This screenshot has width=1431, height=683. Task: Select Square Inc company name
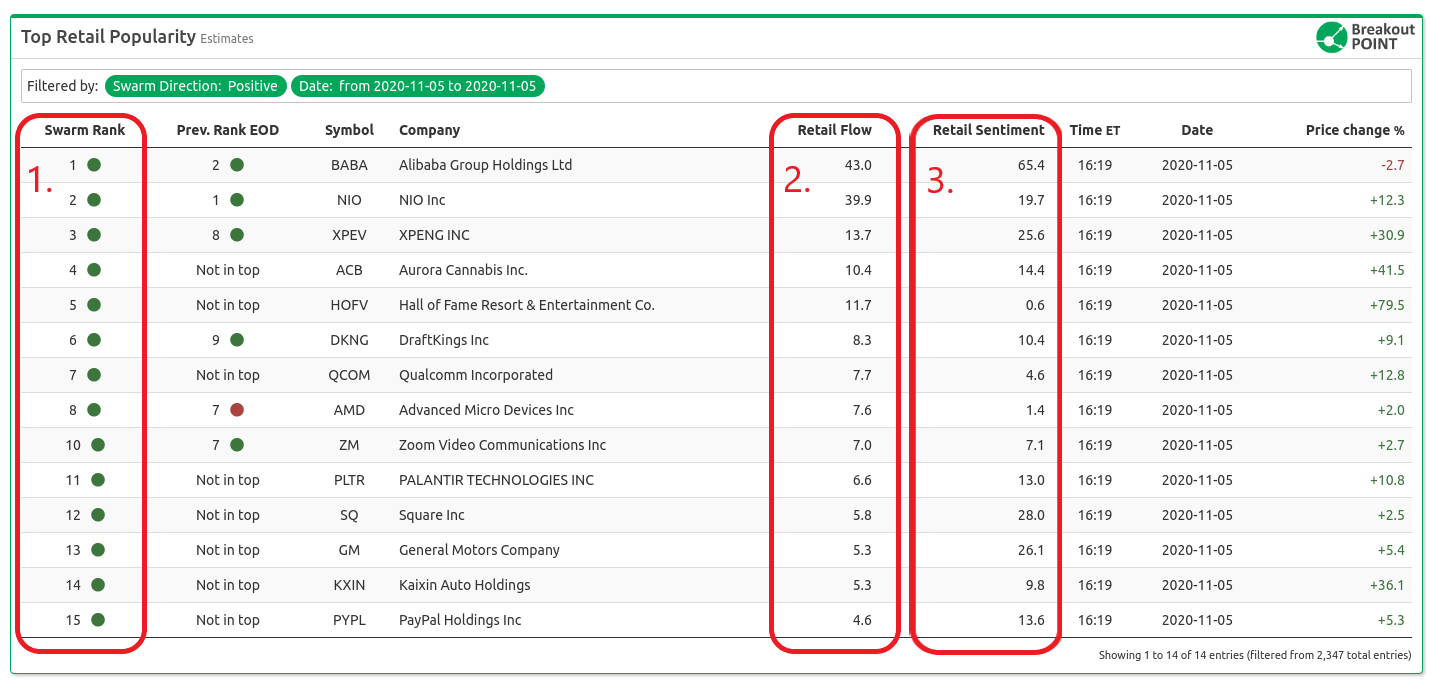click(432, 515)
